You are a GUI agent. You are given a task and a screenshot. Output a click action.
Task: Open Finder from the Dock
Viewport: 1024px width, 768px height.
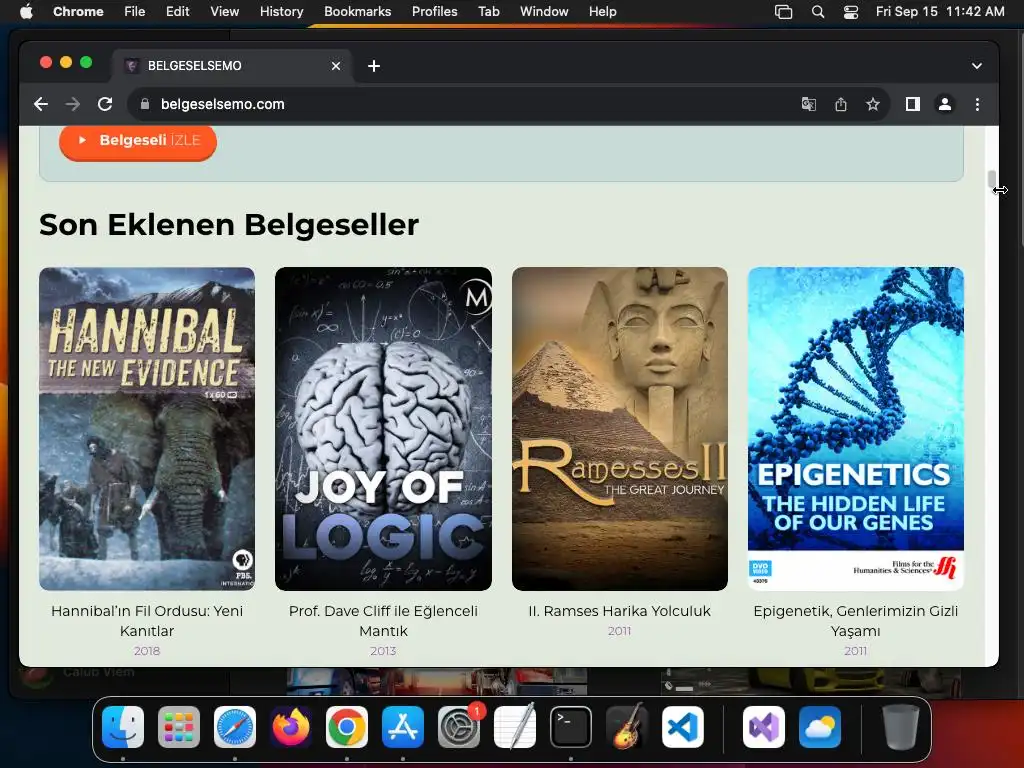[123, 727]
